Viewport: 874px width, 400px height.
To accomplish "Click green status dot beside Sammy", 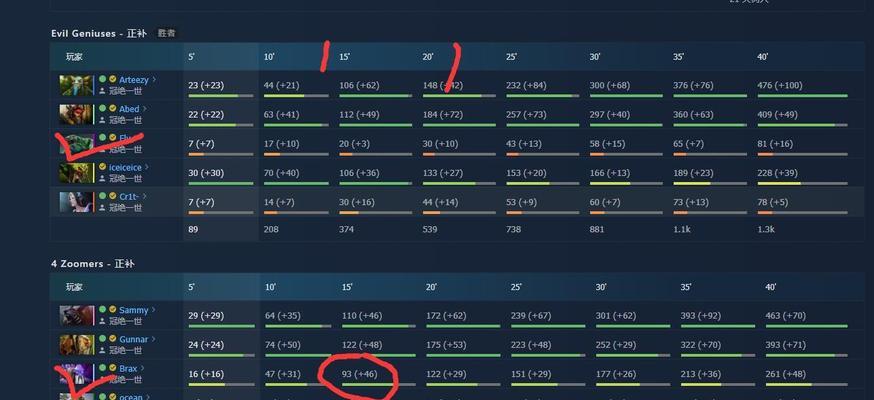I will (x=103, y=310).
